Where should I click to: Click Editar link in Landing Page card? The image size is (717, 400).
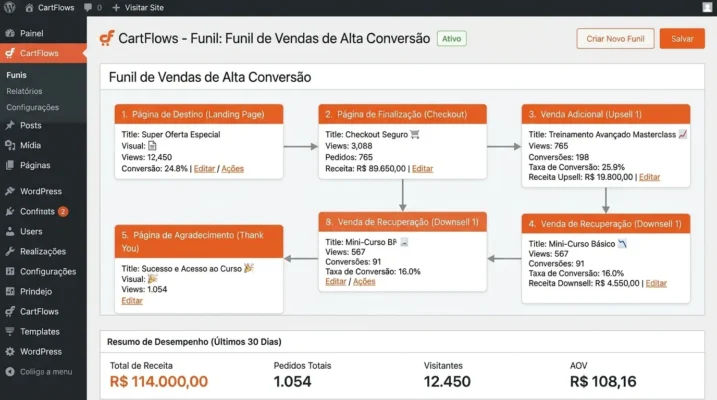204,169
